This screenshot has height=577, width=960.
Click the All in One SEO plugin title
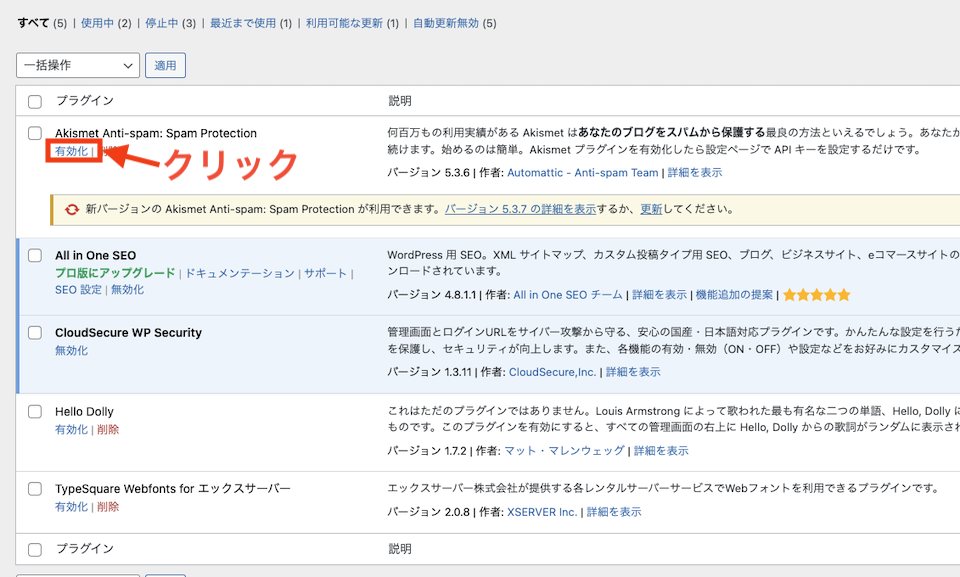click(96, 255)
